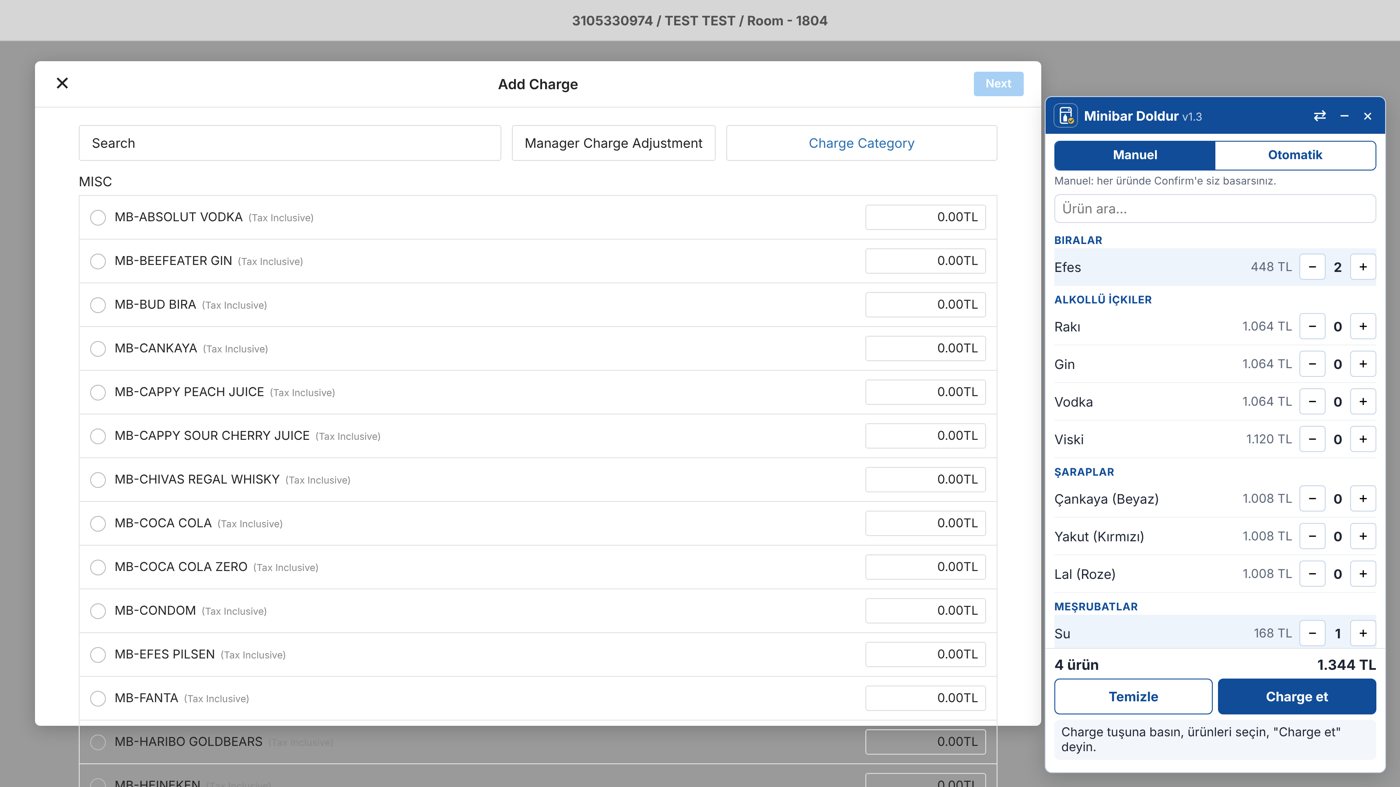The image size is (1400, 787).
Task: Increase Efes quantity with plus button
Action: point(1363,267)
